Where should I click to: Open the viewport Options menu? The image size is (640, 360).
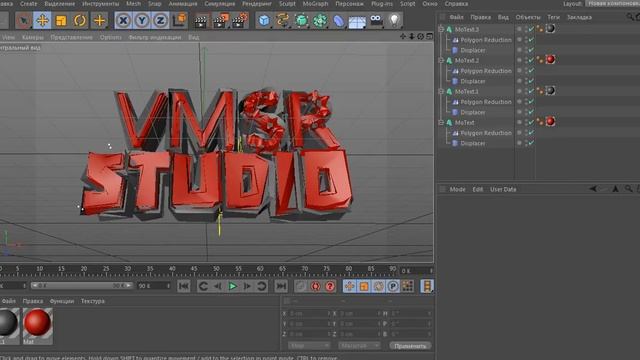[x=111, y=37]
